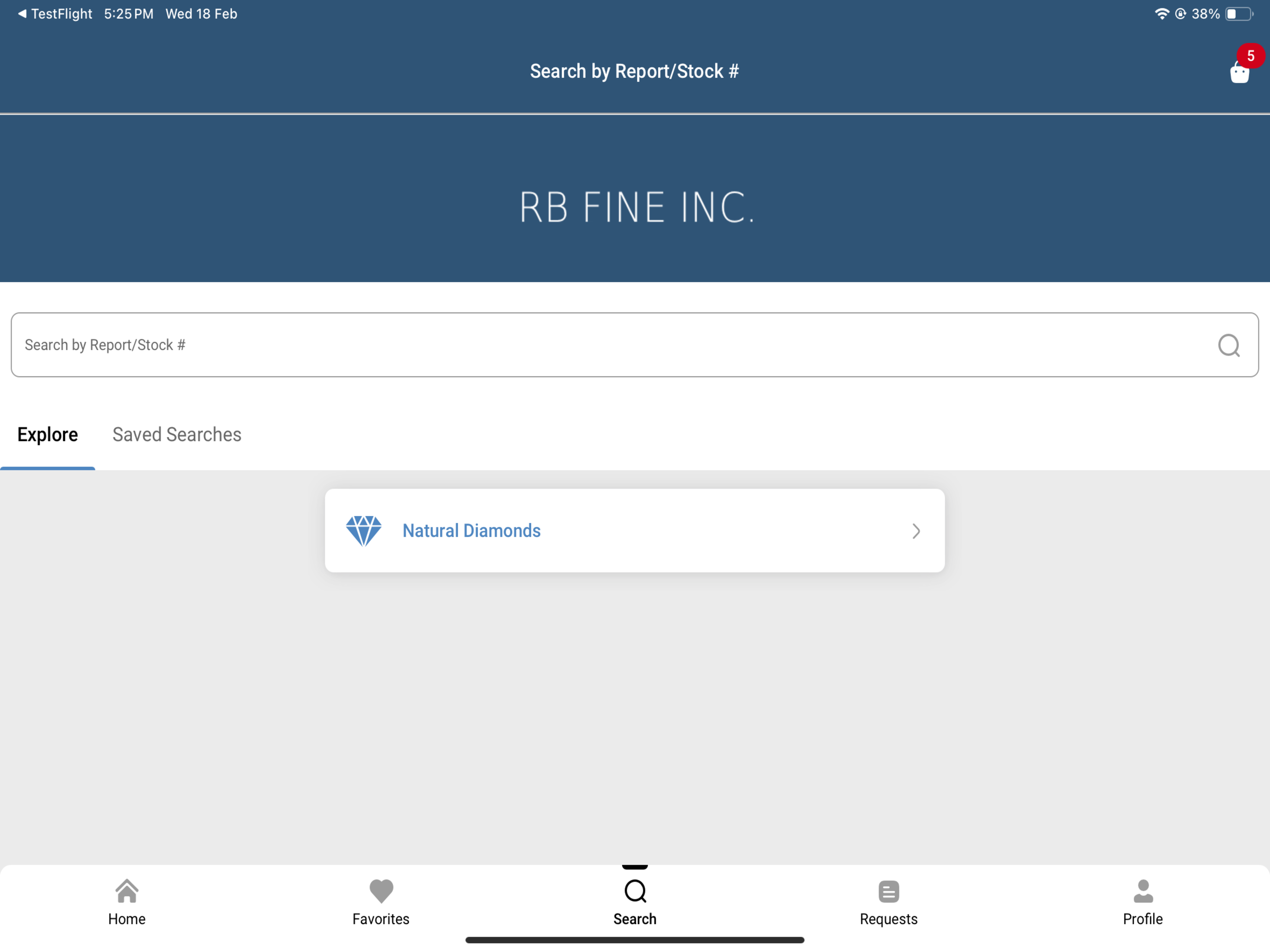
Task: Focus the Search by Report/Stock # field
Action: click(x=635, y=344)
